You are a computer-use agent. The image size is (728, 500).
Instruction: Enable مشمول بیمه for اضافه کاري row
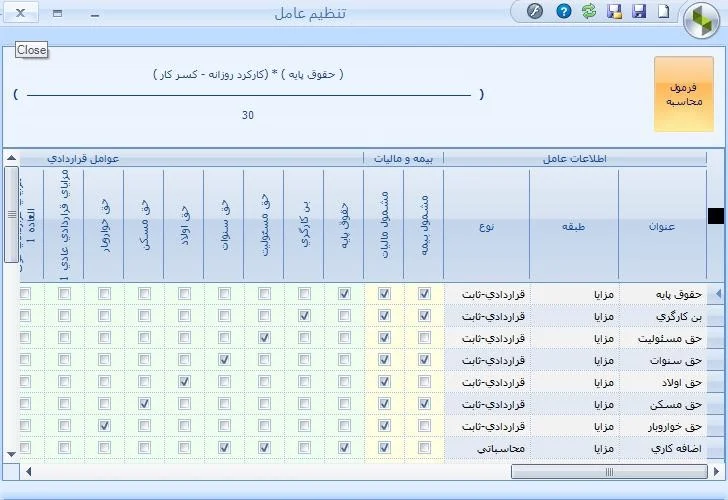click(x=424, y=448)
